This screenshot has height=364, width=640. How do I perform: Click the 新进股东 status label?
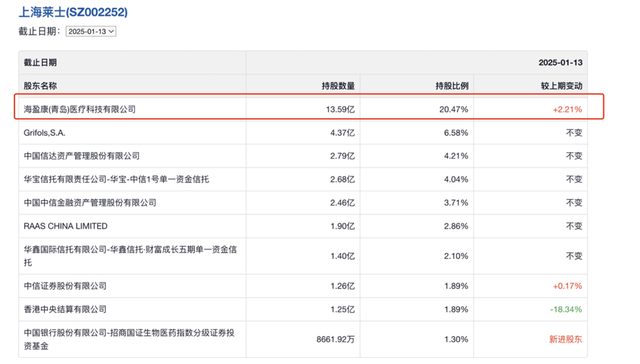[x=566, y=339]
